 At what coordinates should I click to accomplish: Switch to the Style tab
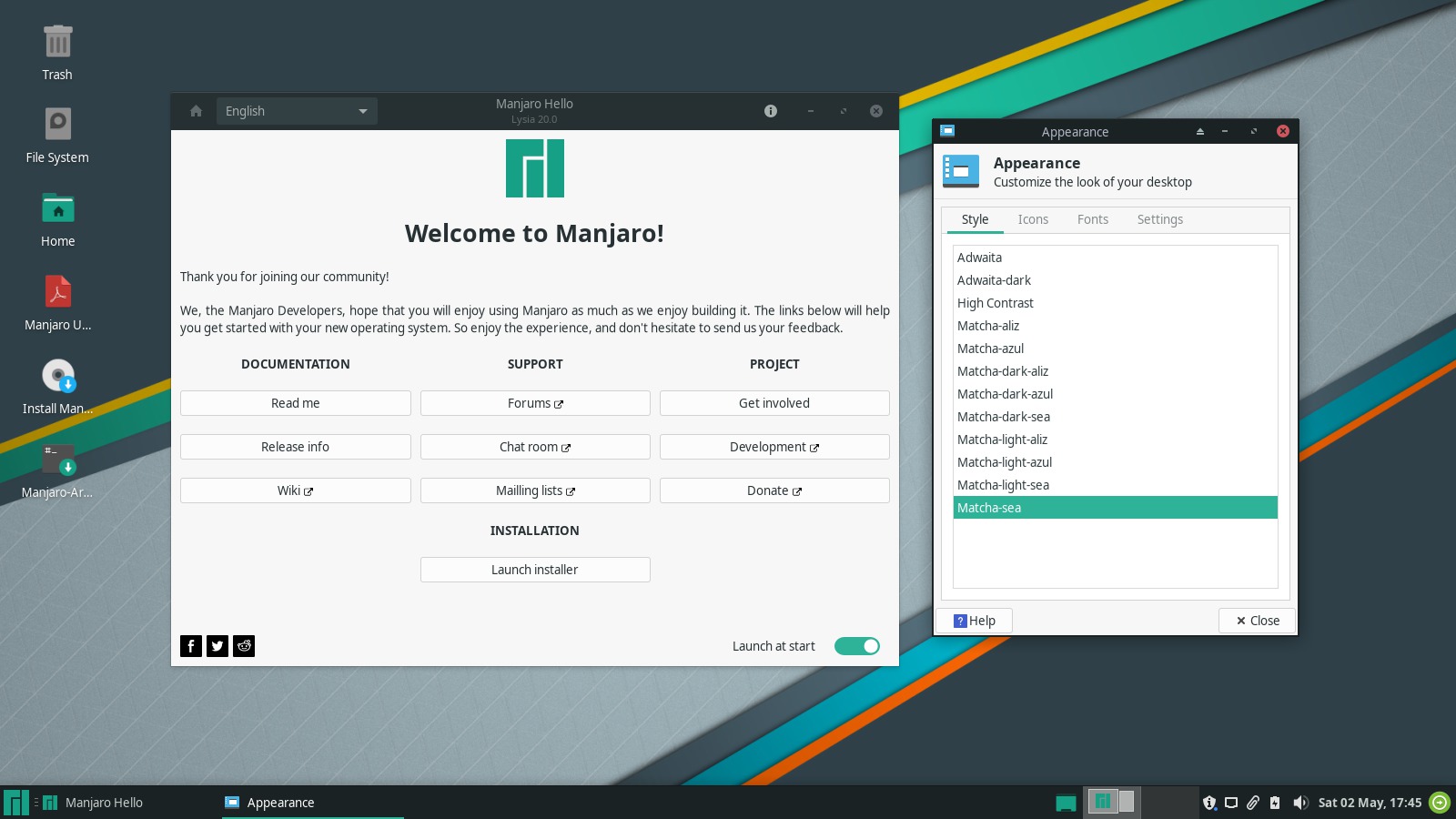click(x=975, y=219)
